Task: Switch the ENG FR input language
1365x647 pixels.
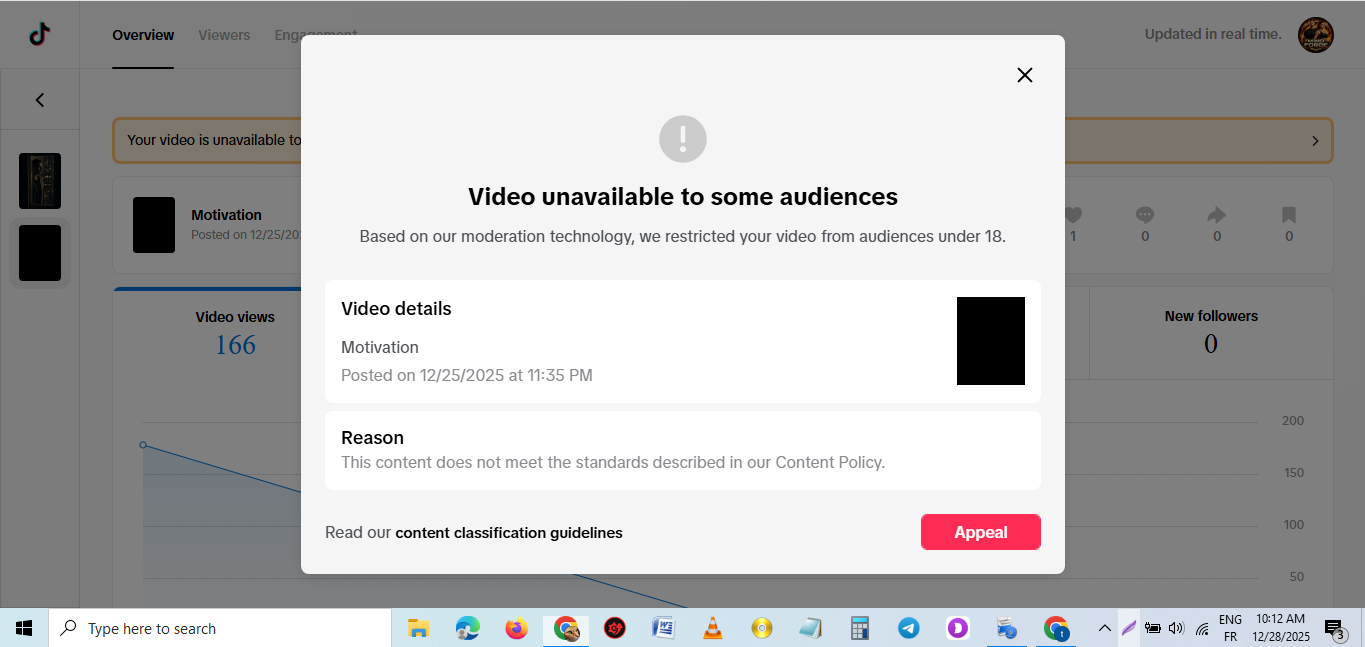Action: 1230,628
